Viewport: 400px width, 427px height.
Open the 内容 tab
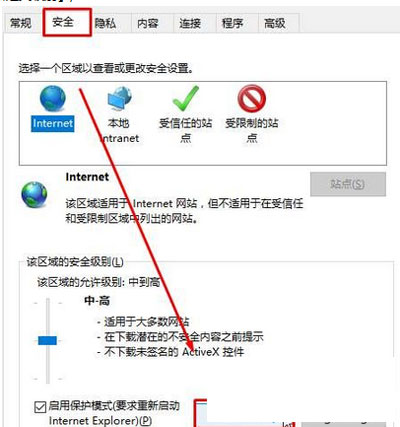tap(148, 23)
